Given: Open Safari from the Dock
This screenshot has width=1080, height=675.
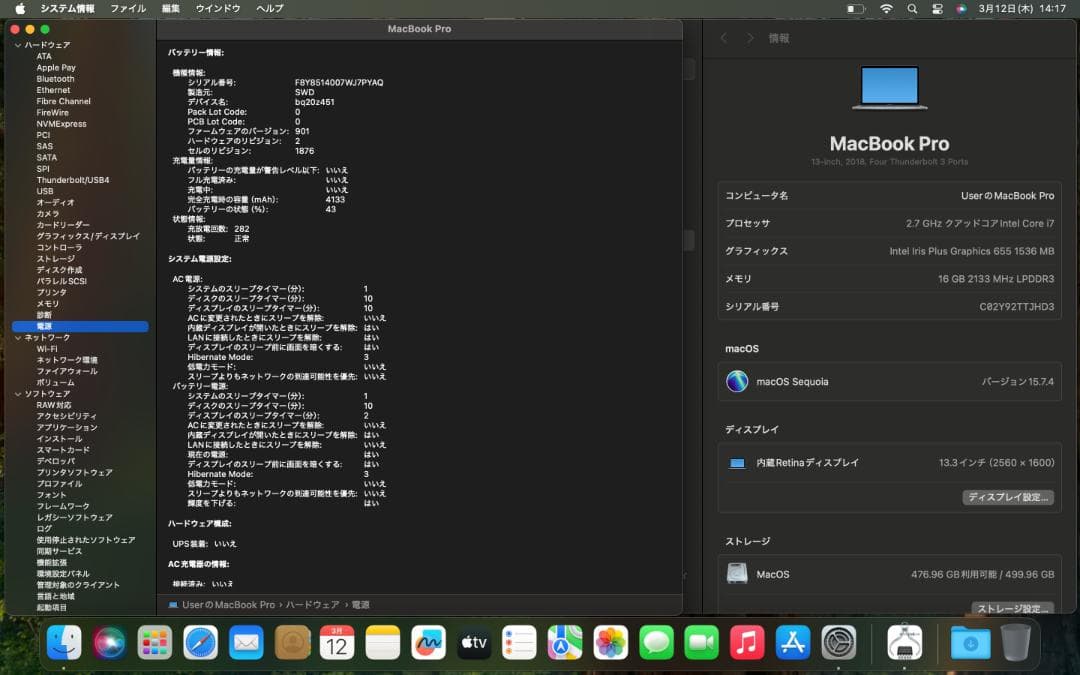Looking at the screenshot, I should [x=200, y=643].
